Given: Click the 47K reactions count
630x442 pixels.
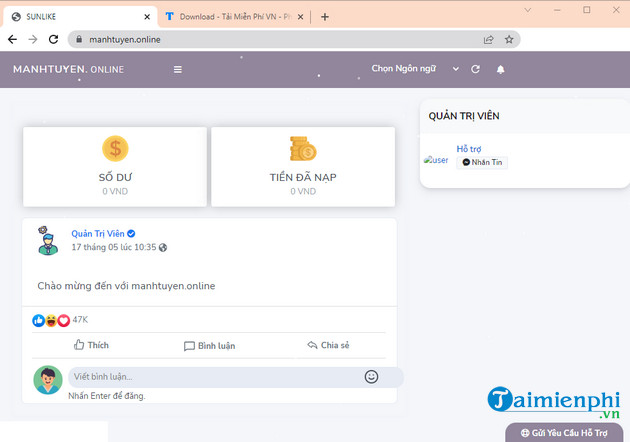Looking at the screenshot, I should coord(80,319).
